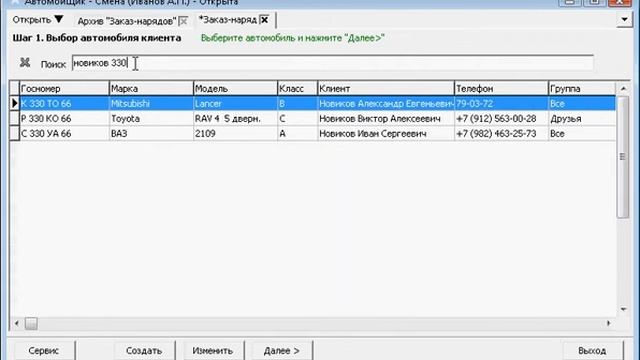Click client Новиков Иван Сергеевич

(386, 133)
